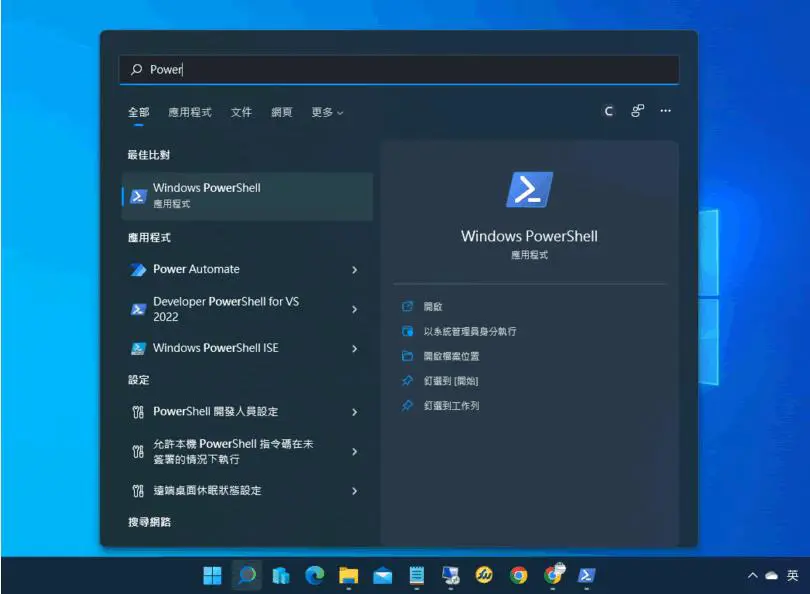Click the Windows PowerShell ISE icon
The height and width of the screenshot is (594, 810).
[x=138, y=349]
